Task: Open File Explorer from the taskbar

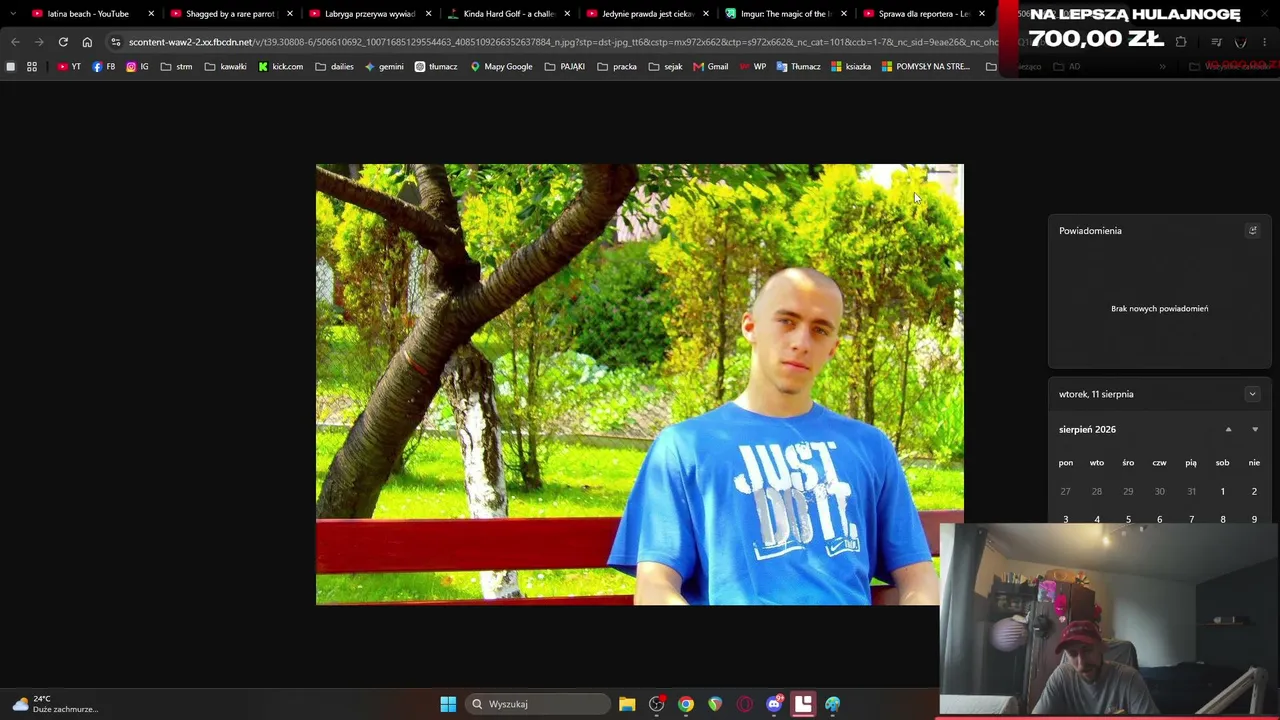Action: pyautogui.click(x=627, y=704)
